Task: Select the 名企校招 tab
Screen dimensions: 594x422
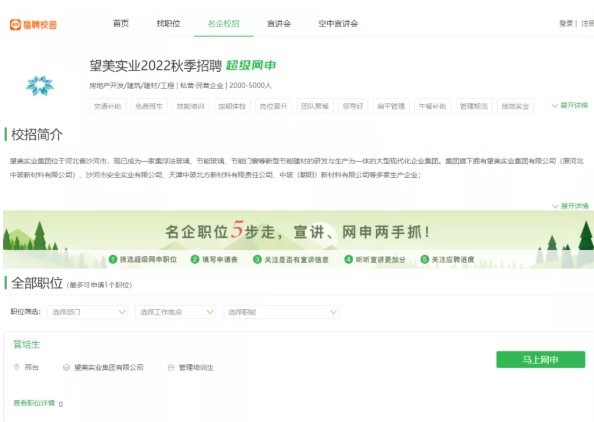Action: coord(224,23)
